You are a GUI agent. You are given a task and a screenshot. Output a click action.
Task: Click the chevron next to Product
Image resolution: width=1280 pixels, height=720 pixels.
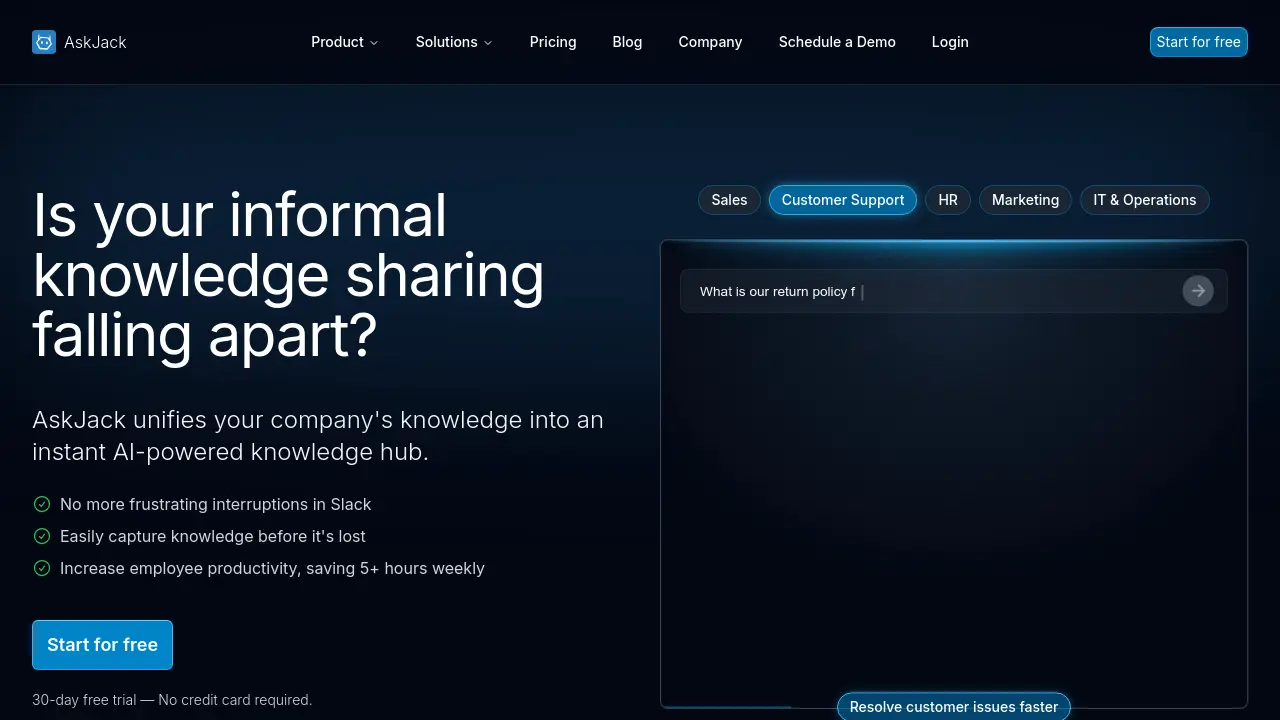pyautogui.click(x=374, y=43)
